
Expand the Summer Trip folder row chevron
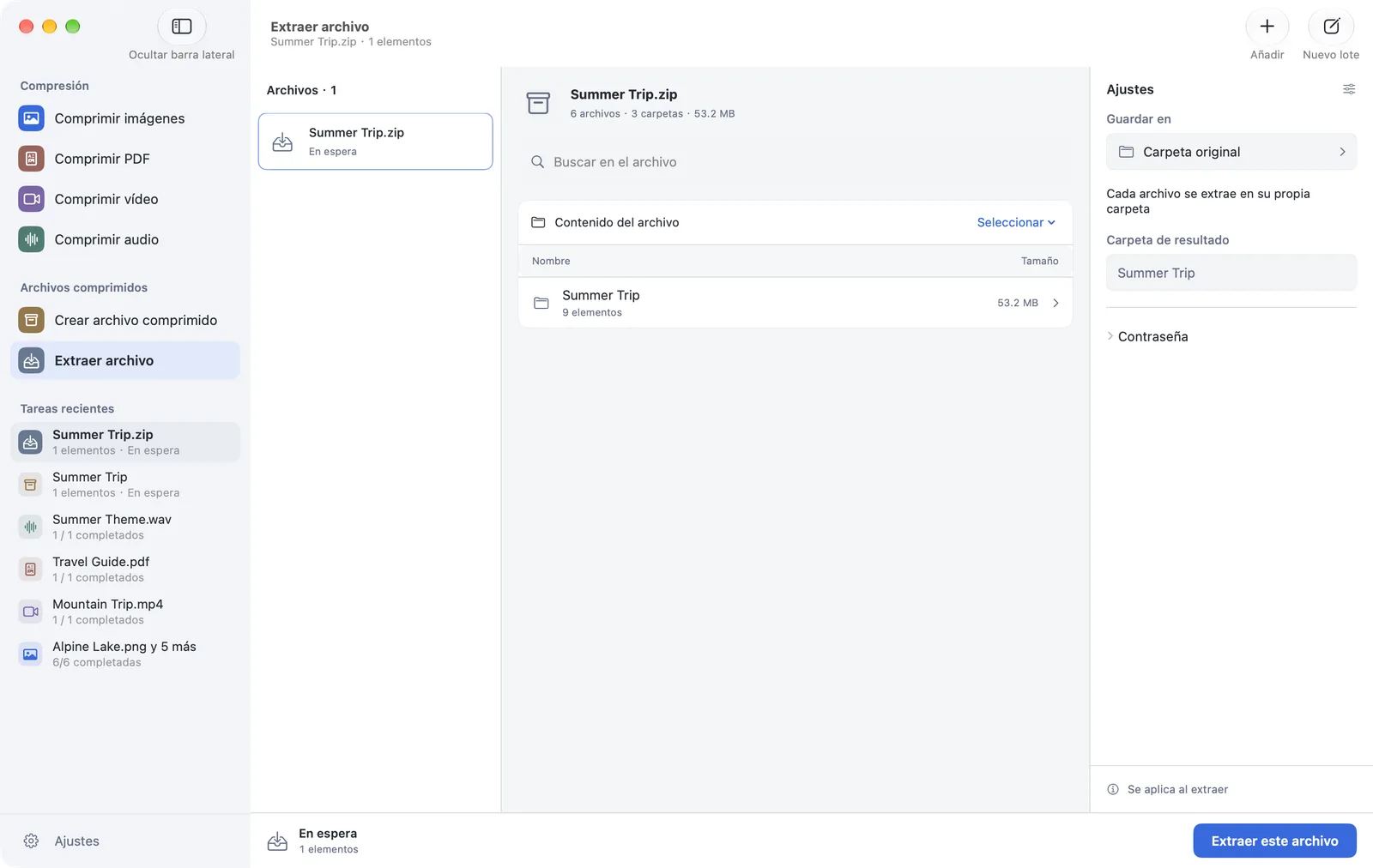pos(1055,303)
